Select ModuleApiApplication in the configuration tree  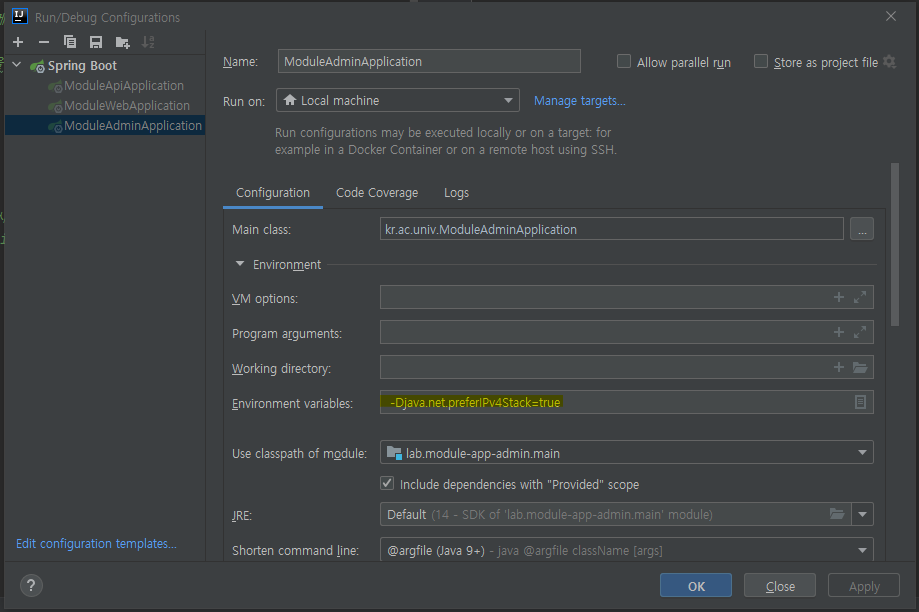123,86
